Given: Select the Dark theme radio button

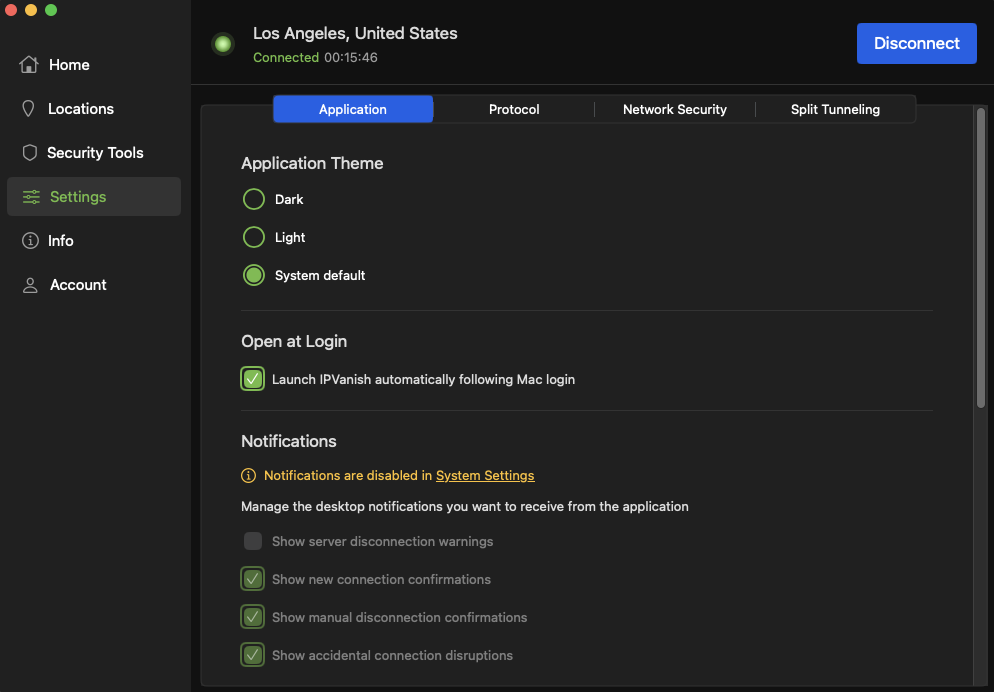Looking at the screenshot, I should tap(253, 199).
